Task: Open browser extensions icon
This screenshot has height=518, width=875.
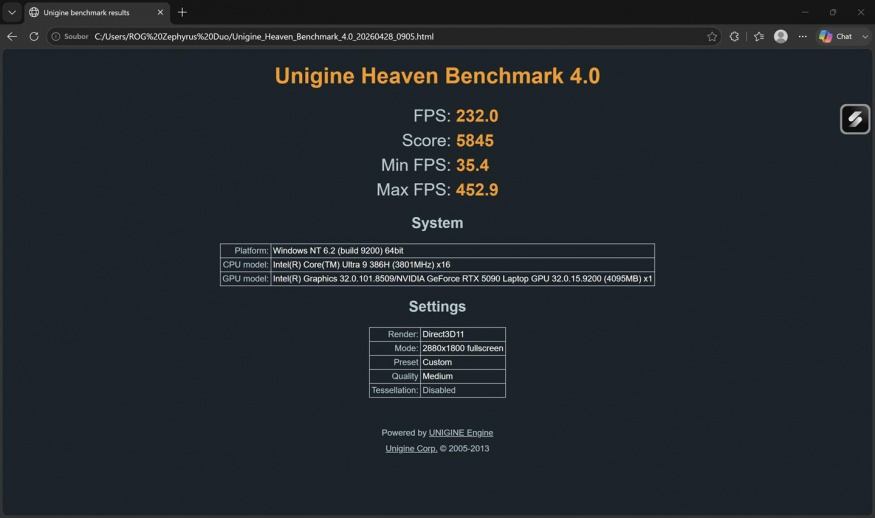Action: coord(734,36)
